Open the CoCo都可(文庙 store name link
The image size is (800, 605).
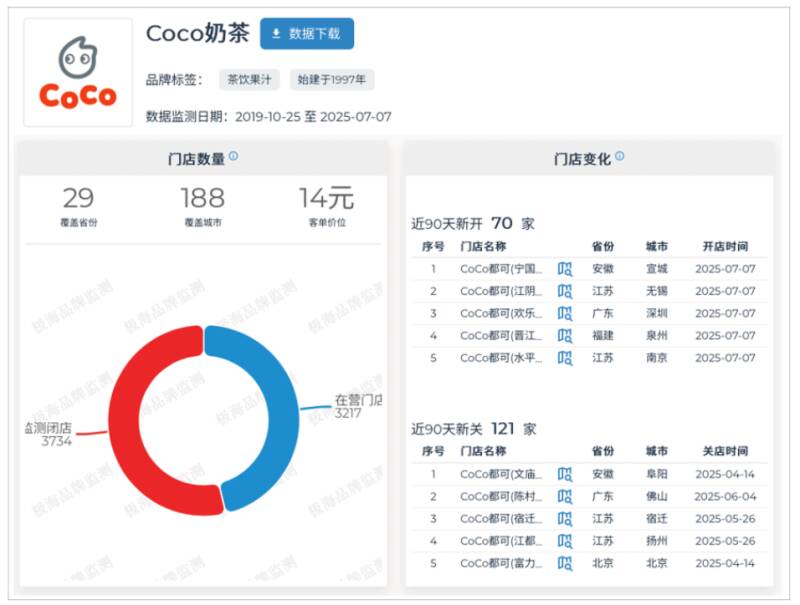[x=501, y=474]
